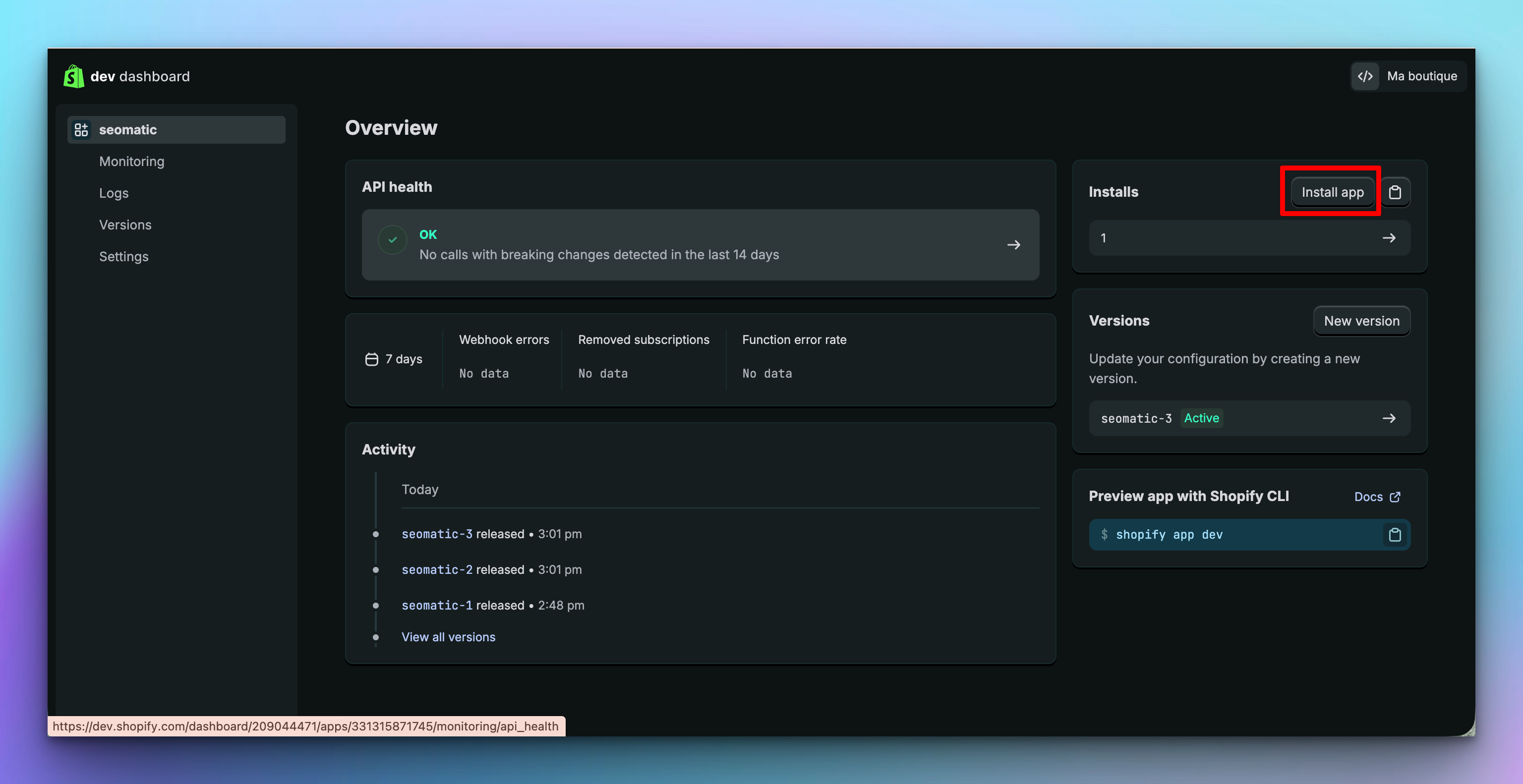Open the installs count row showing 1
Viewport: 1523px width, 784px height.
[1249, 238]
